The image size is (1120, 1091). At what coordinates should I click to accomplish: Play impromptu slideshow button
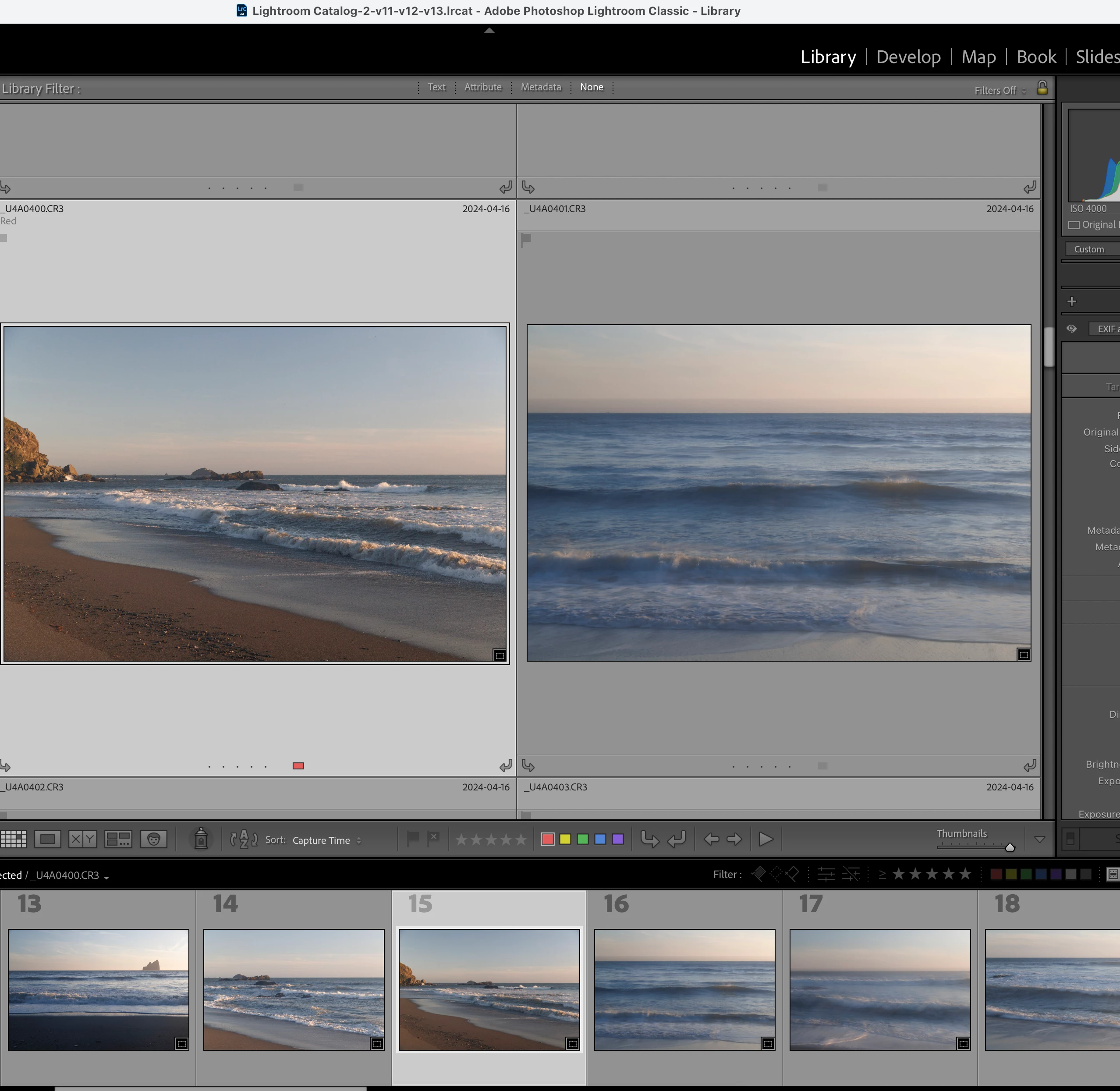tap(766, 840)
